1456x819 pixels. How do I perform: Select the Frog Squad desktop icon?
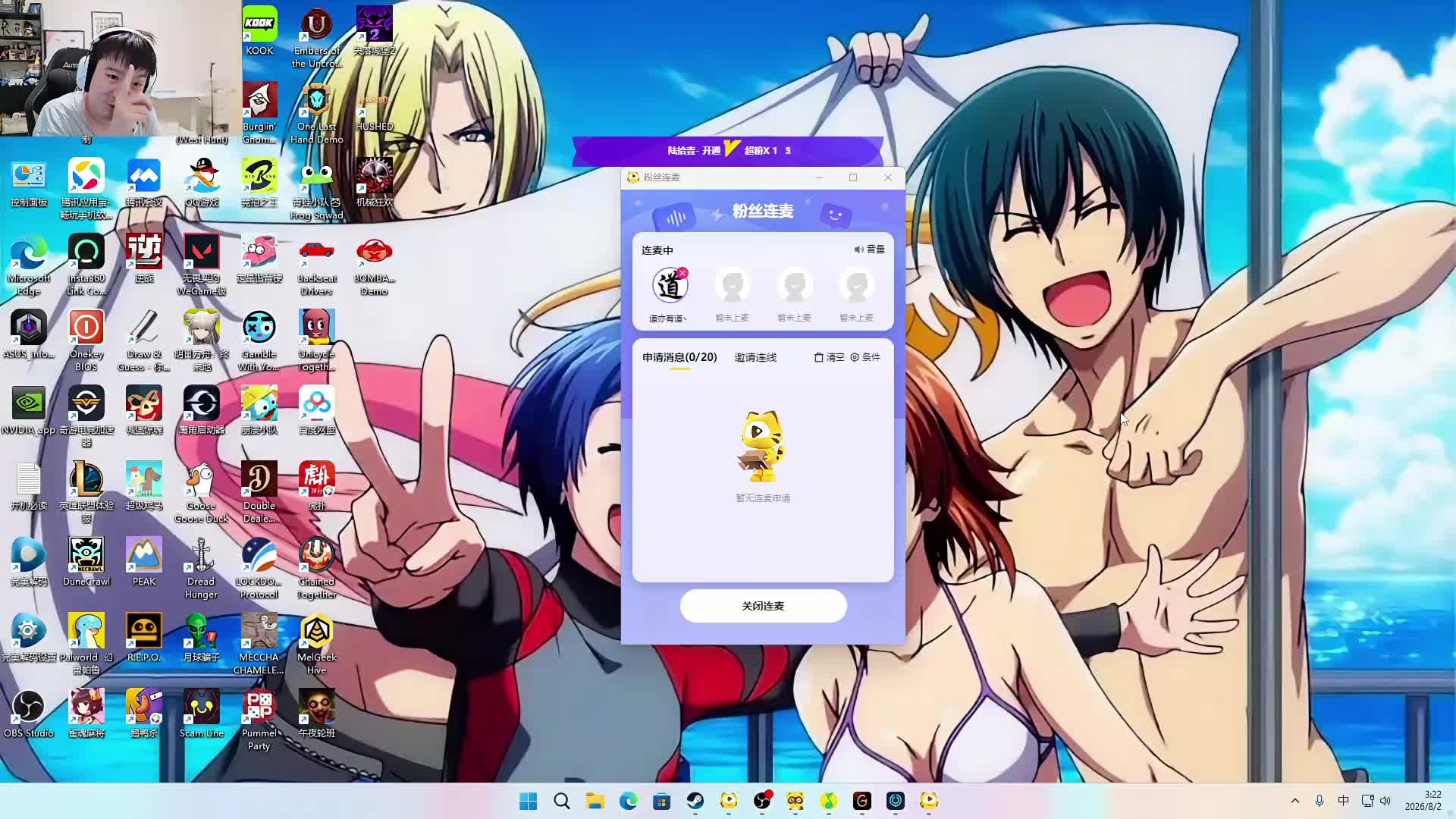(316, 188)
